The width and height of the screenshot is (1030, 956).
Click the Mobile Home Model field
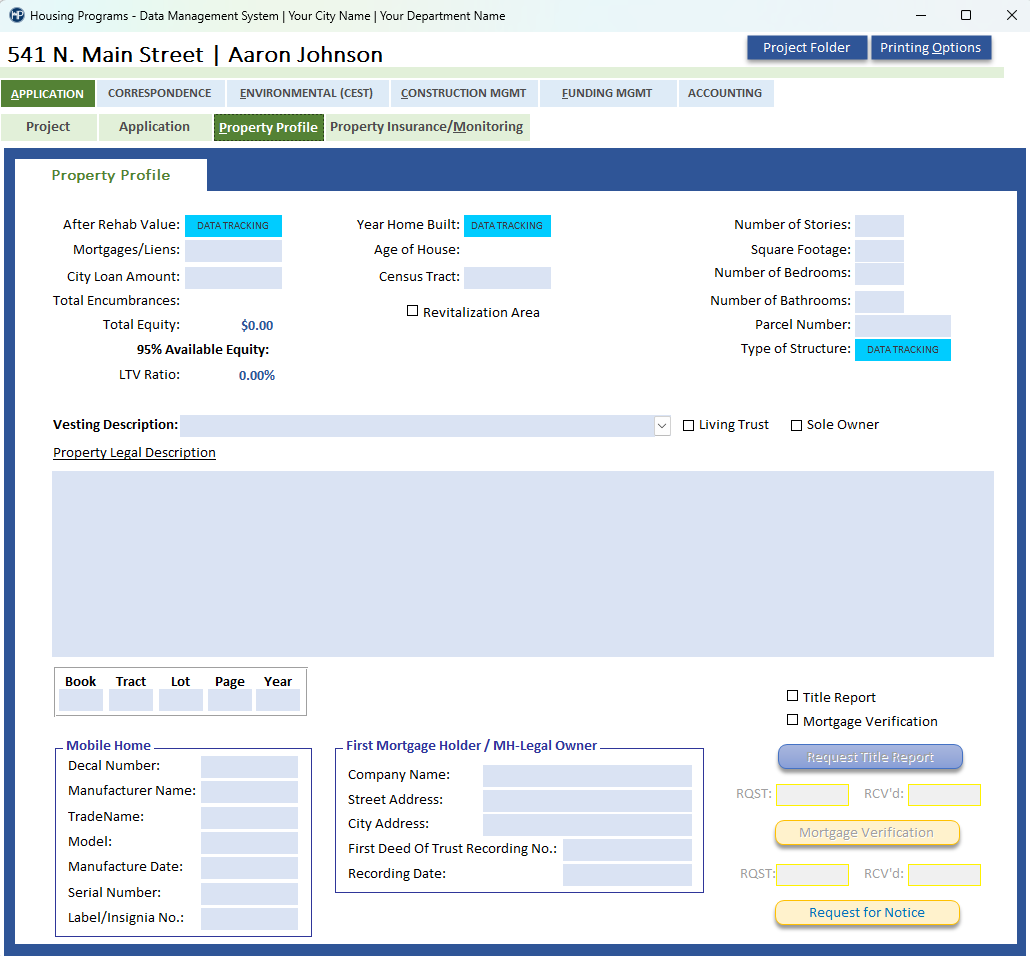(x=249, y=842)
